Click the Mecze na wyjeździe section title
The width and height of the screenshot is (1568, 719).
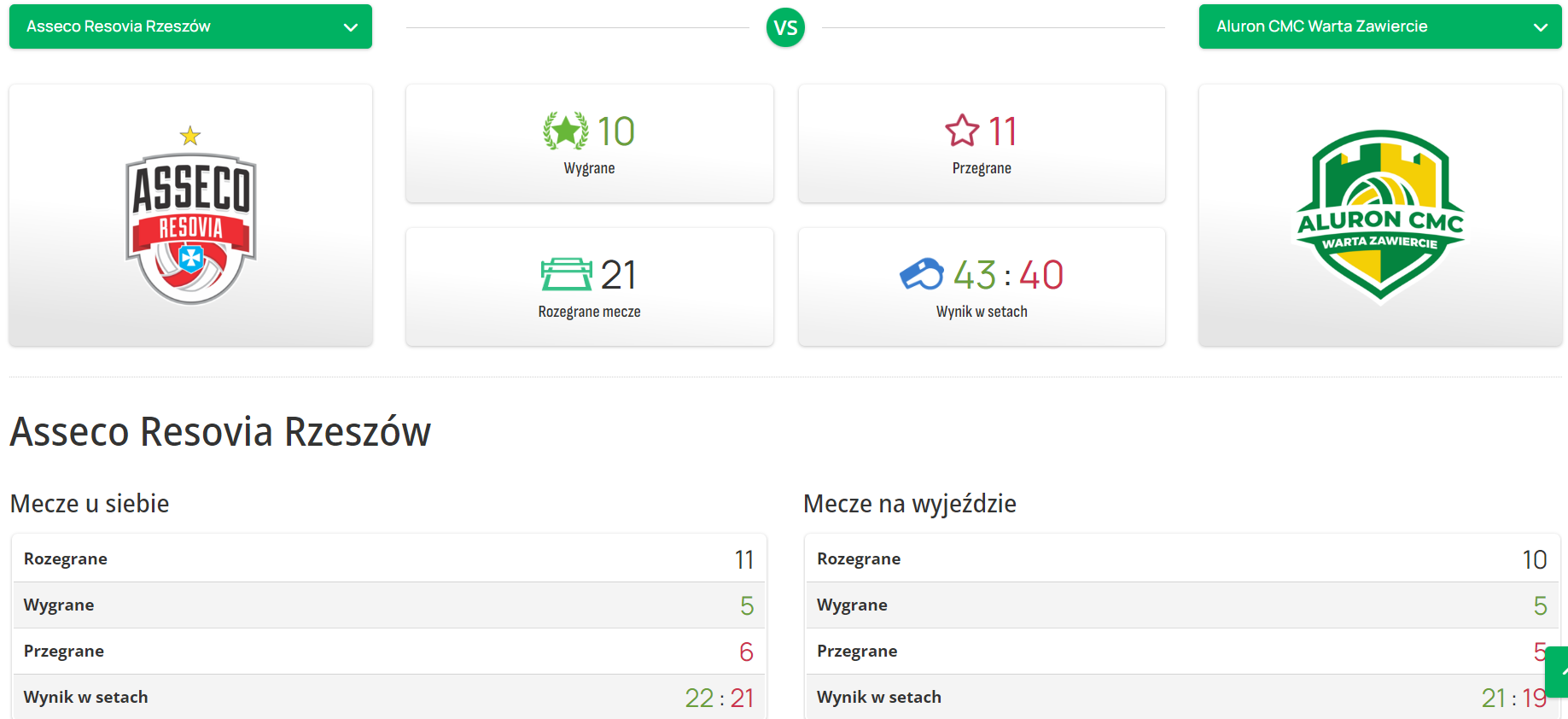pyautogui.click(x=909, y=504)
